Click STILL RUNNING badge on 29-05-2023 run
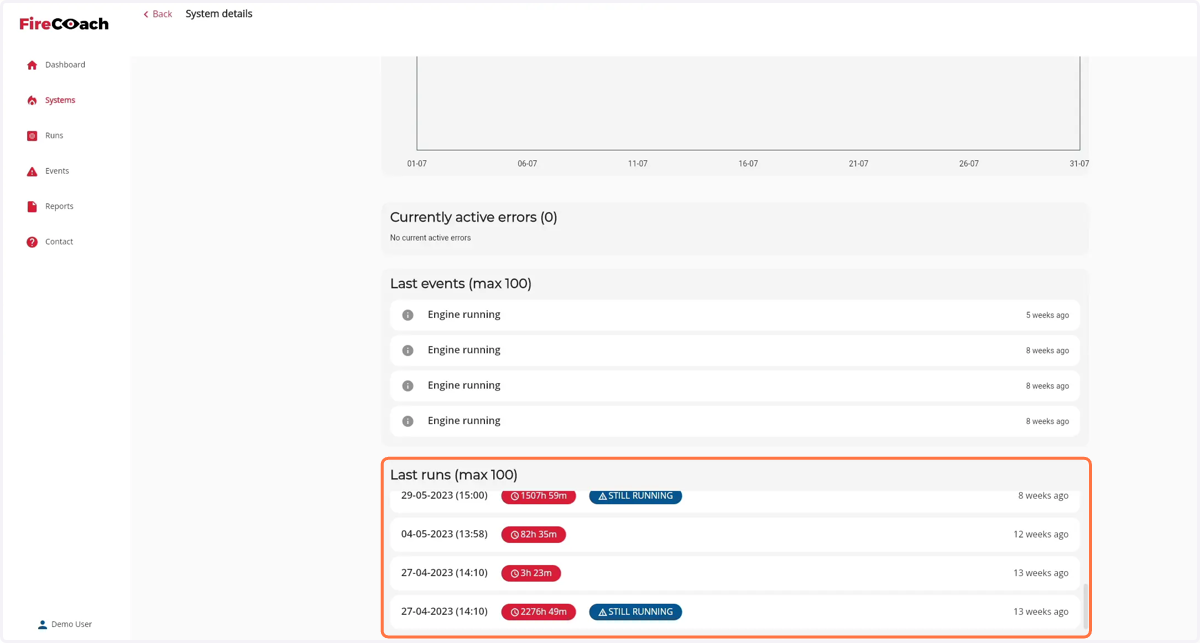 pos(635,496)
